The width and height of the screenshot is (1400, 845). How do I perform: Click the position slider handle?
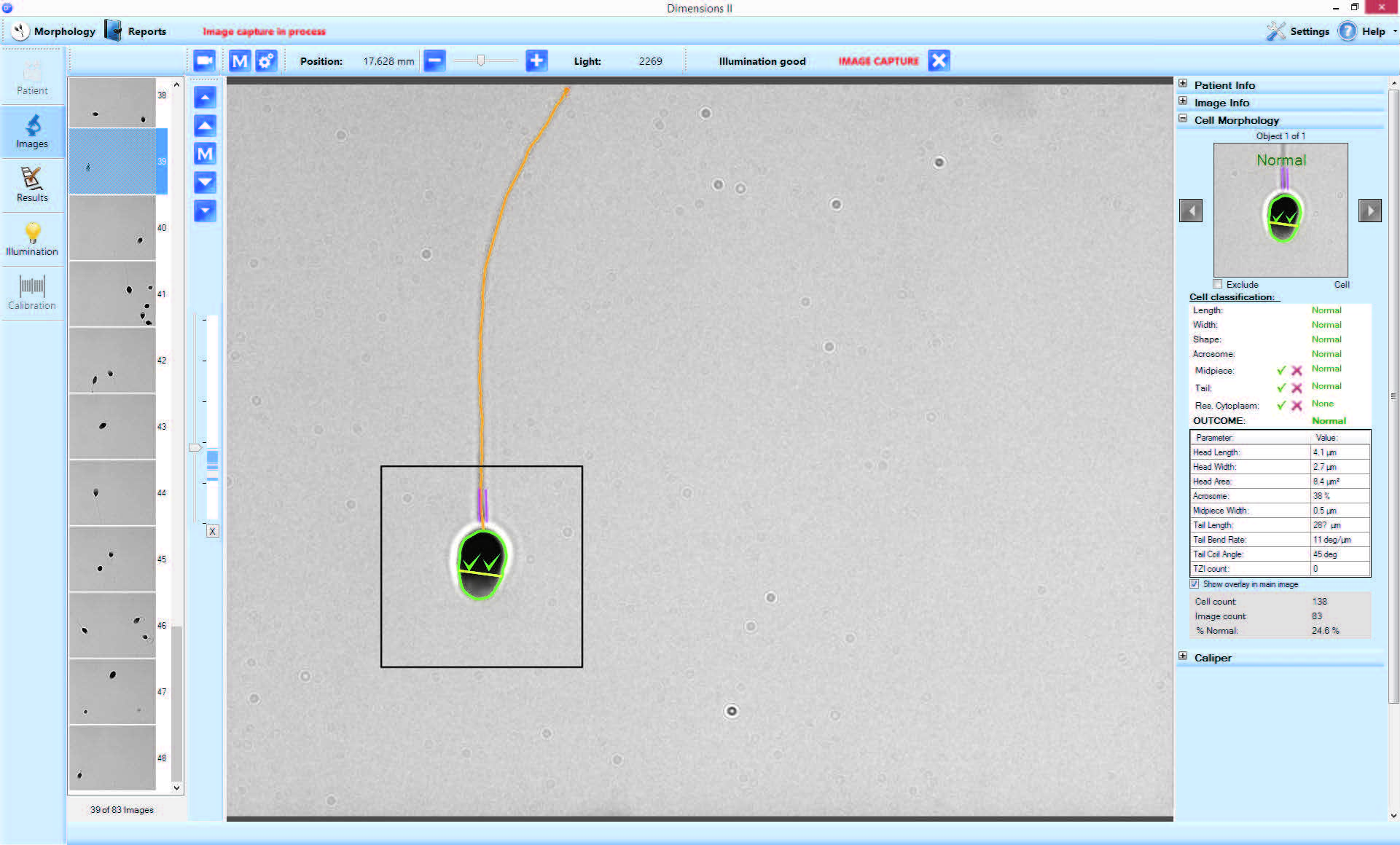pos(481,61)
